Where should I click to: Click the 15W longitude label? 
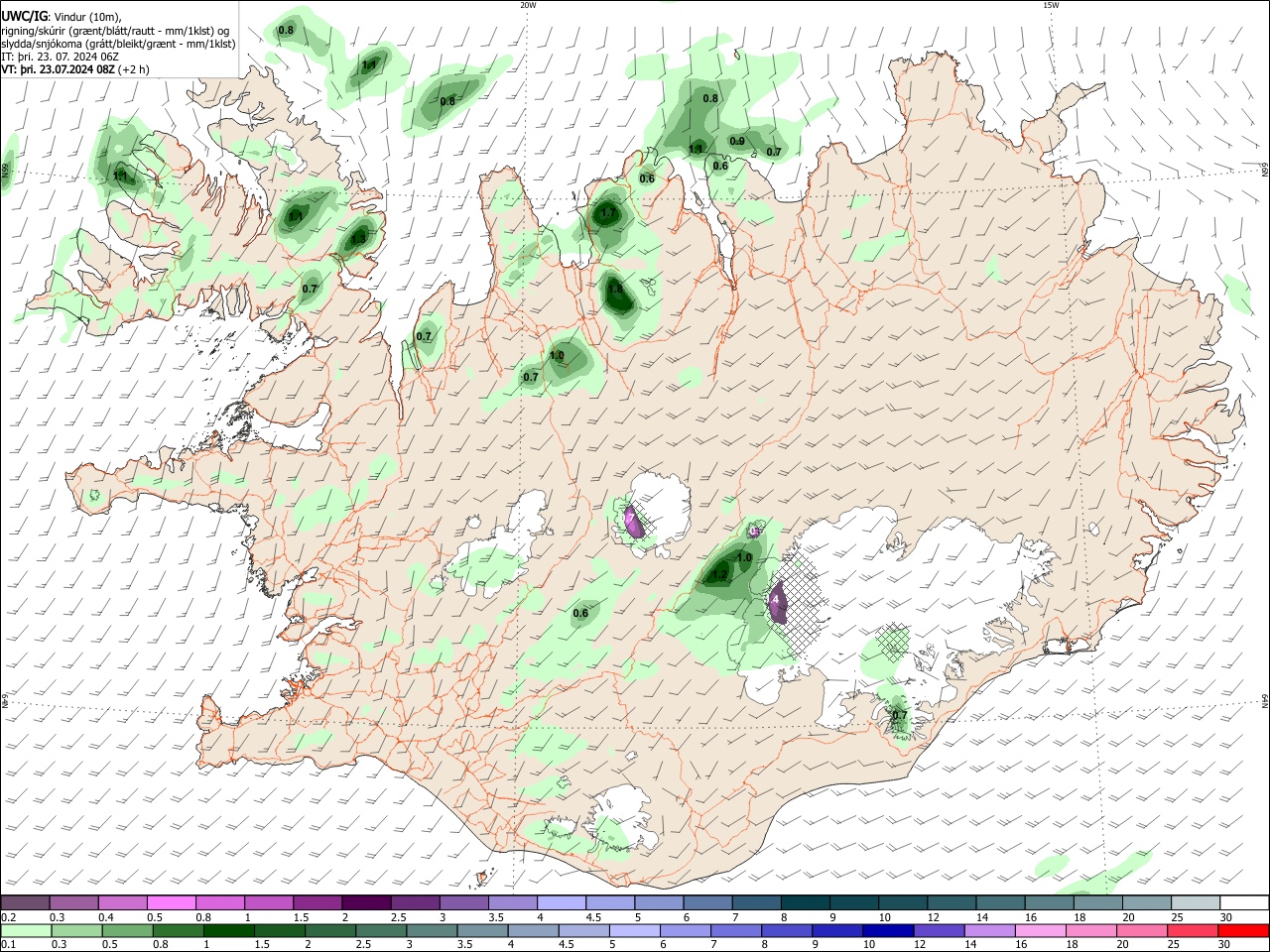pos(1051,5)
